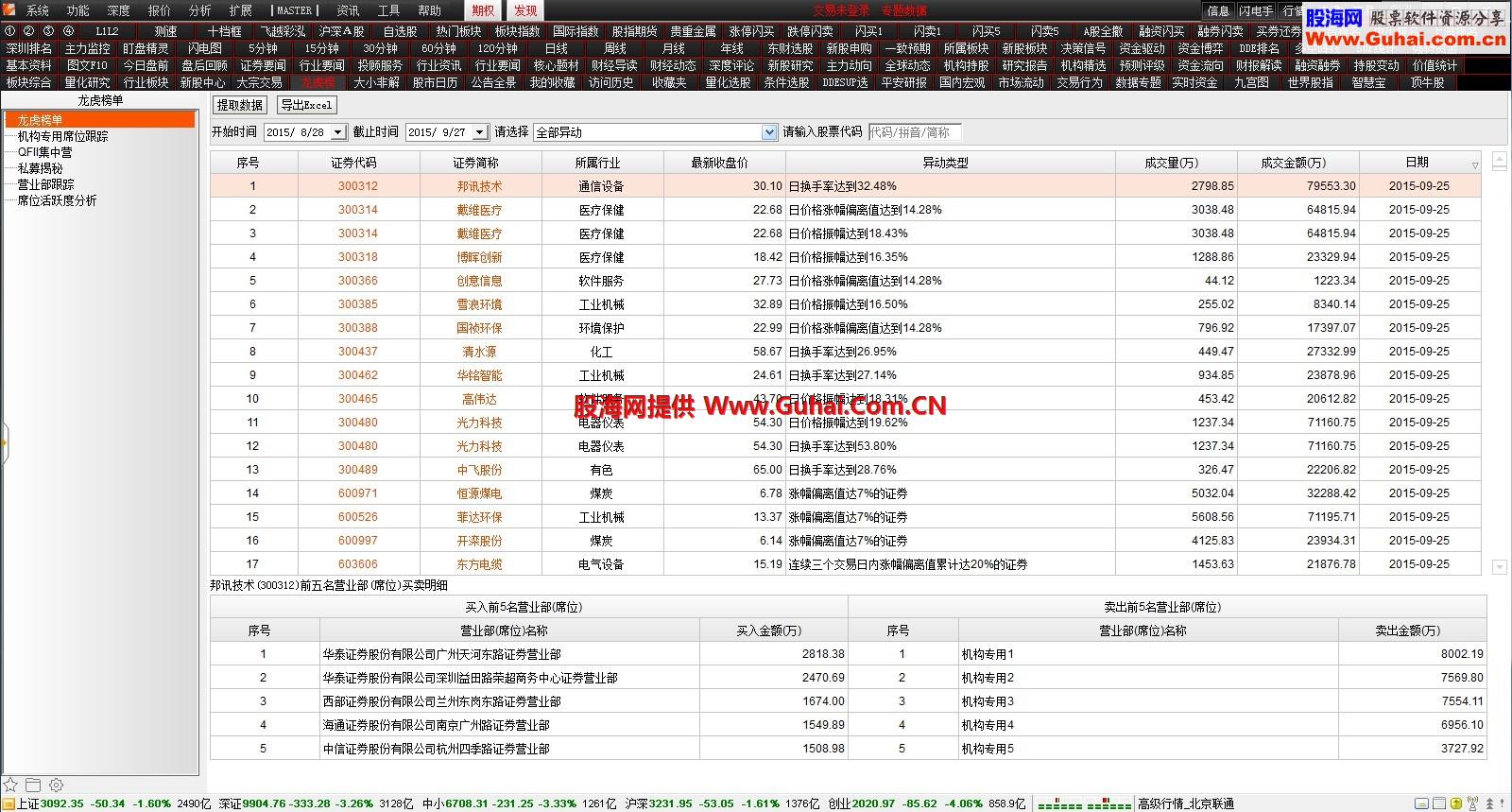Open the 开始时间 date dropdown

coord(339,132)
